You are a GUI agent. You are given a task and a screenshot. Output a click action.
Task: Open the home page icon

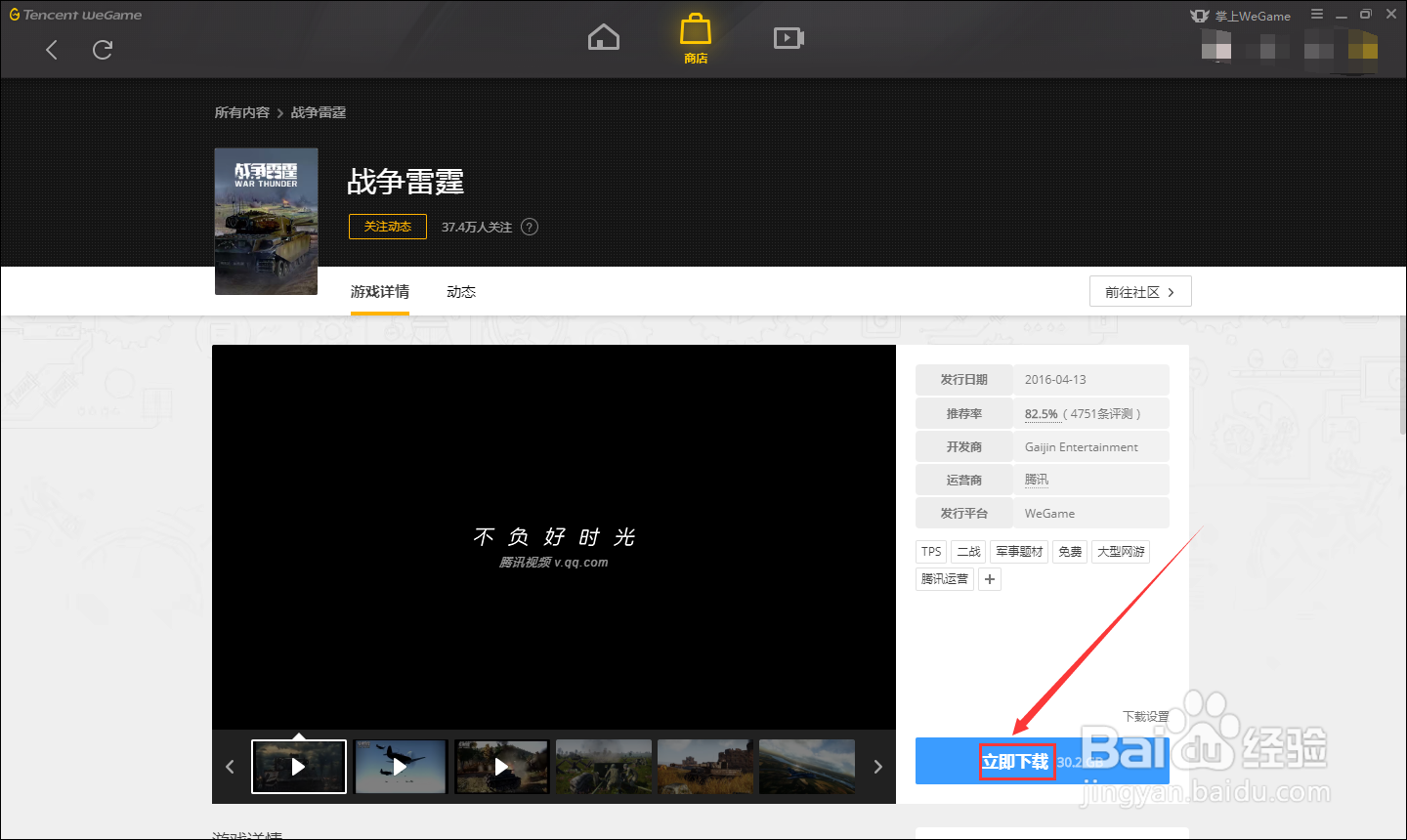coord(604,37)
